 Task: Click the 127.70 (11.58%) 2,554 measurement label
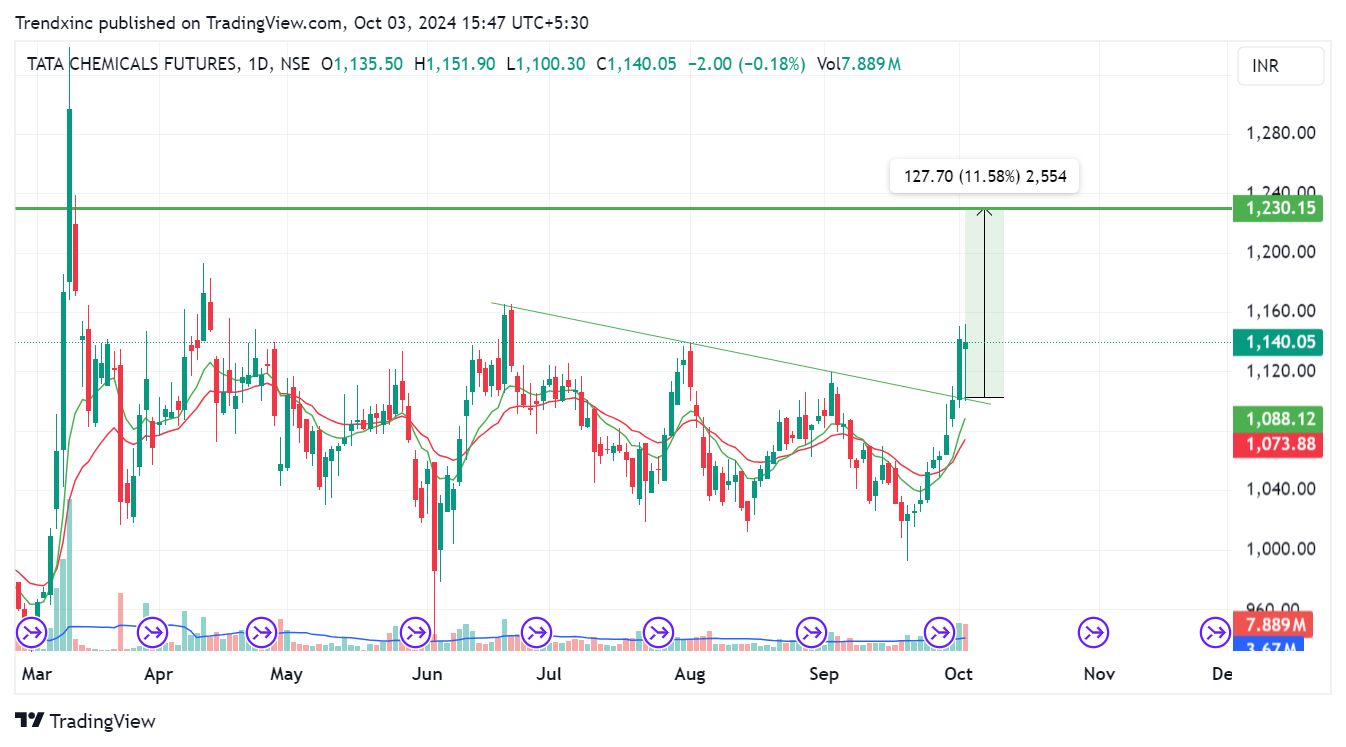[985, 176]
